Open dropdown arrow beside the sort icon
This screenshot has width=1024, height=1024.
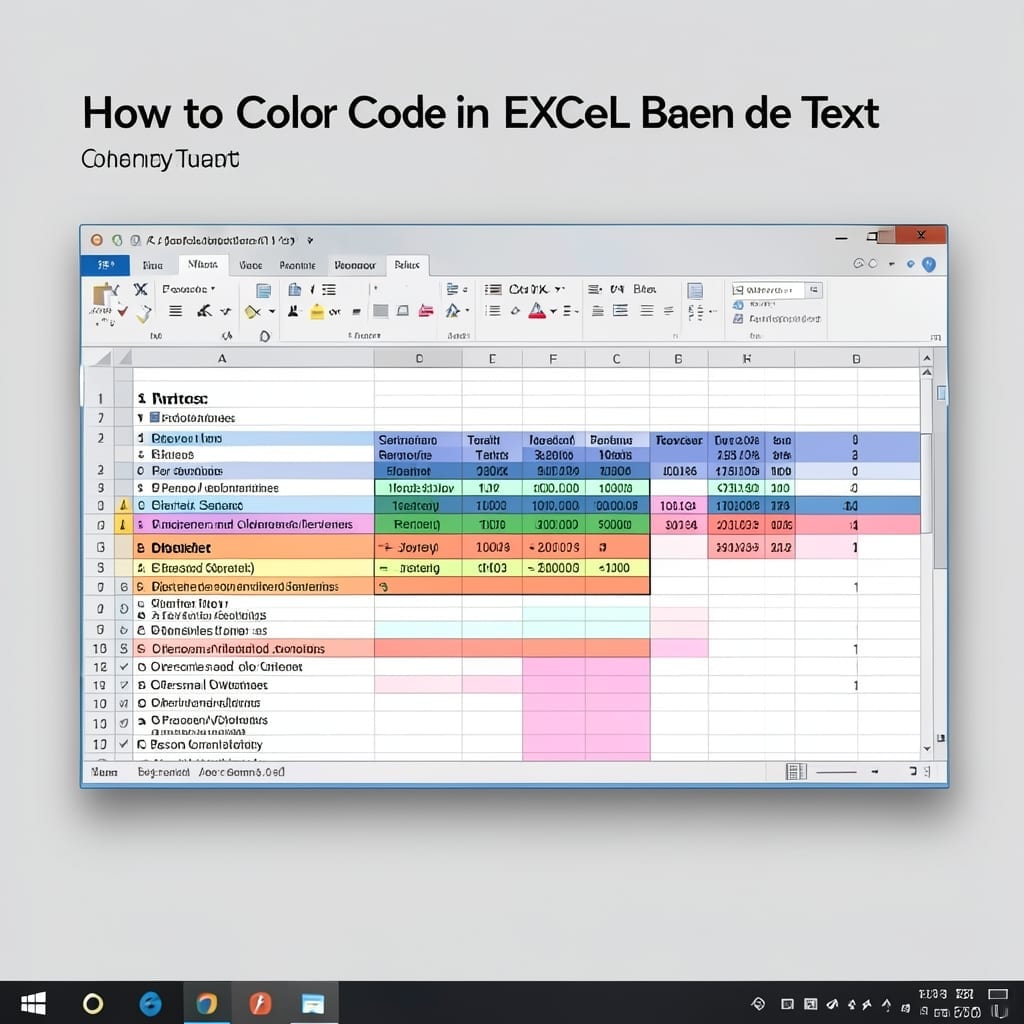[467, 311]
